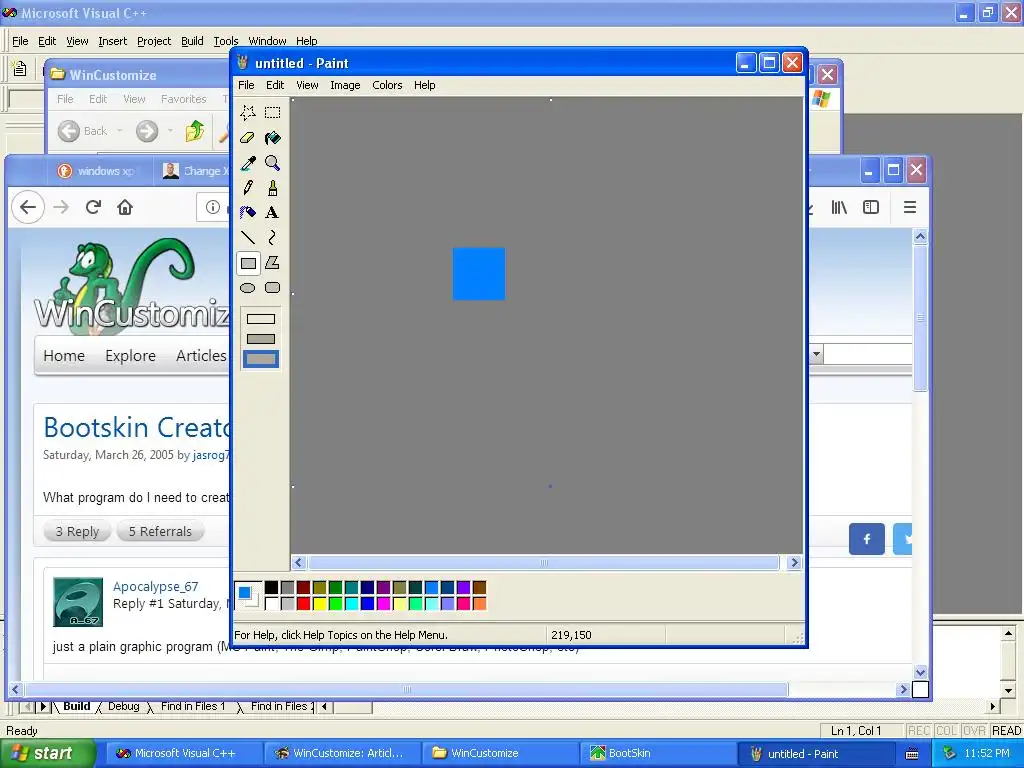The image size is (1024, 768).
Task: Open the dropdown arrow beside the site search field
Action: coord(816,354)
